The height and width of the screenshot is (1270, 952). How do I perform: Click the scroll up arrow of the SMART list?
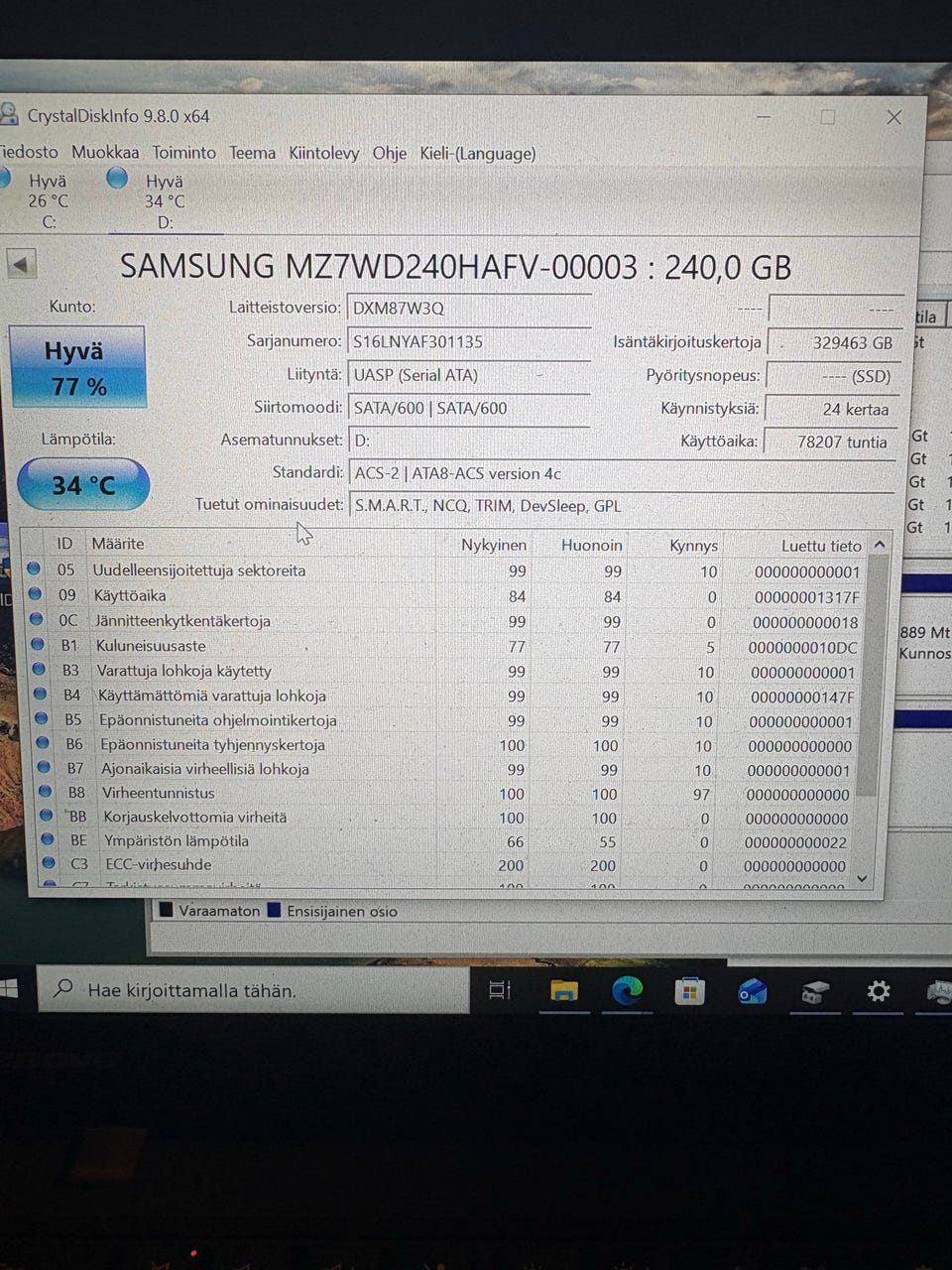879,545
